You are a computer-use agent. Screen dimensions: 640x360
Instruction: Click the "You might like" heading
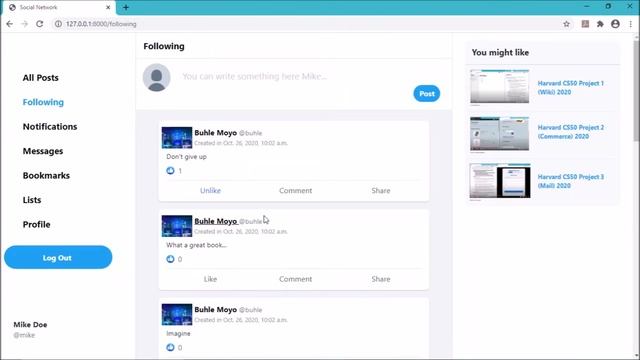[x=500, y=52]
